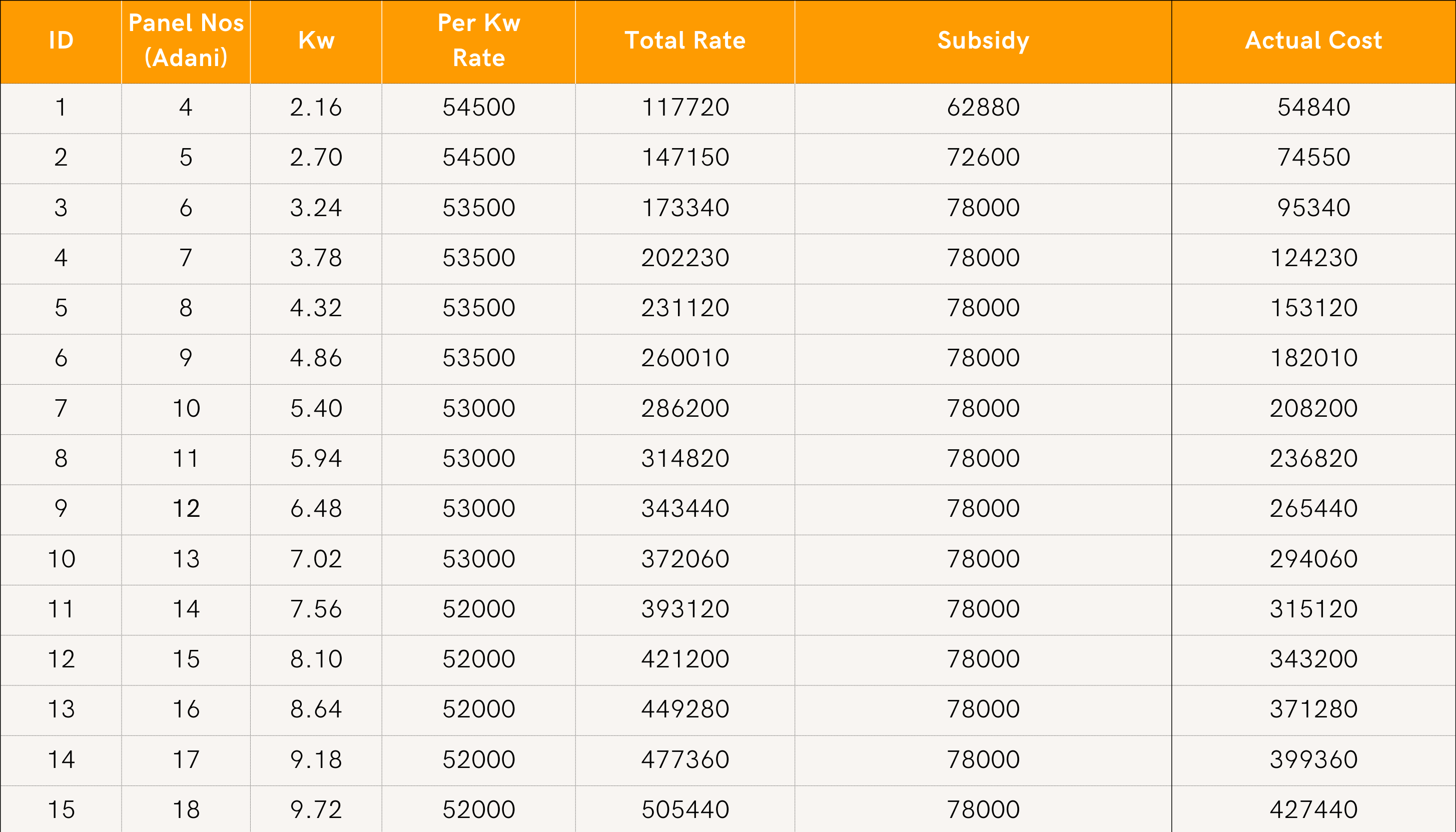
Task: Select Total Rate value 286200
Action: pyautogui.click(x=684, y=409)
